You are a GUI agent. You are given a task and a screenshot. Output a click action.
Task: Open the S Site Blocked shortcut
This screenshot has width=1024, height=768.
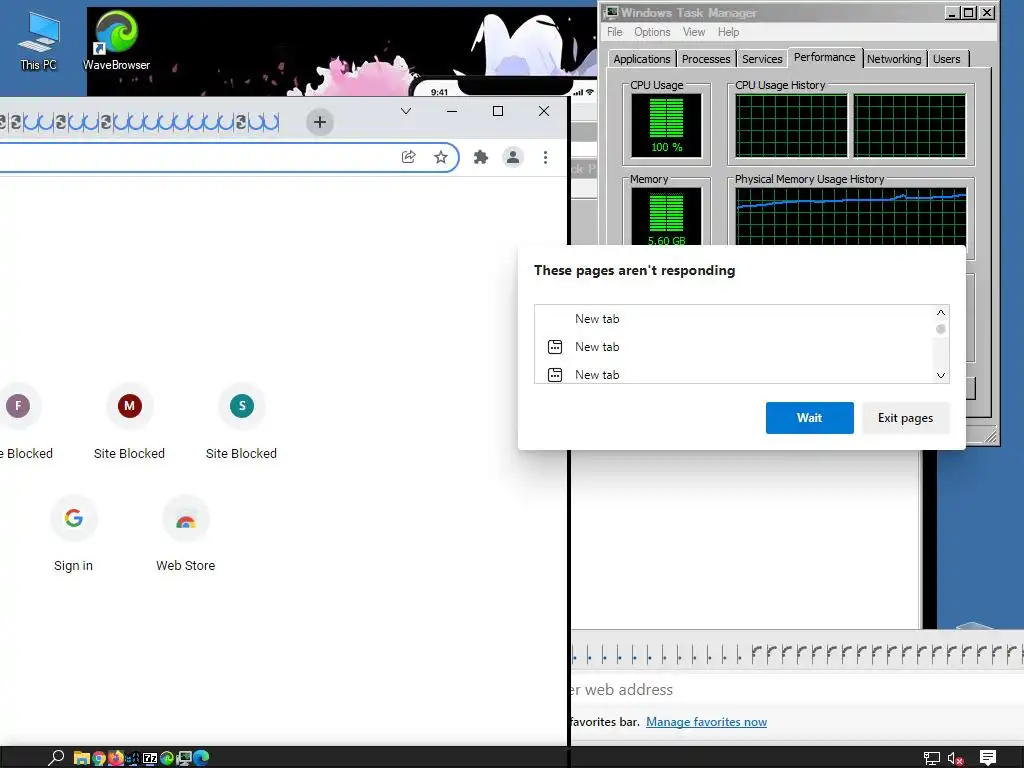241,422
